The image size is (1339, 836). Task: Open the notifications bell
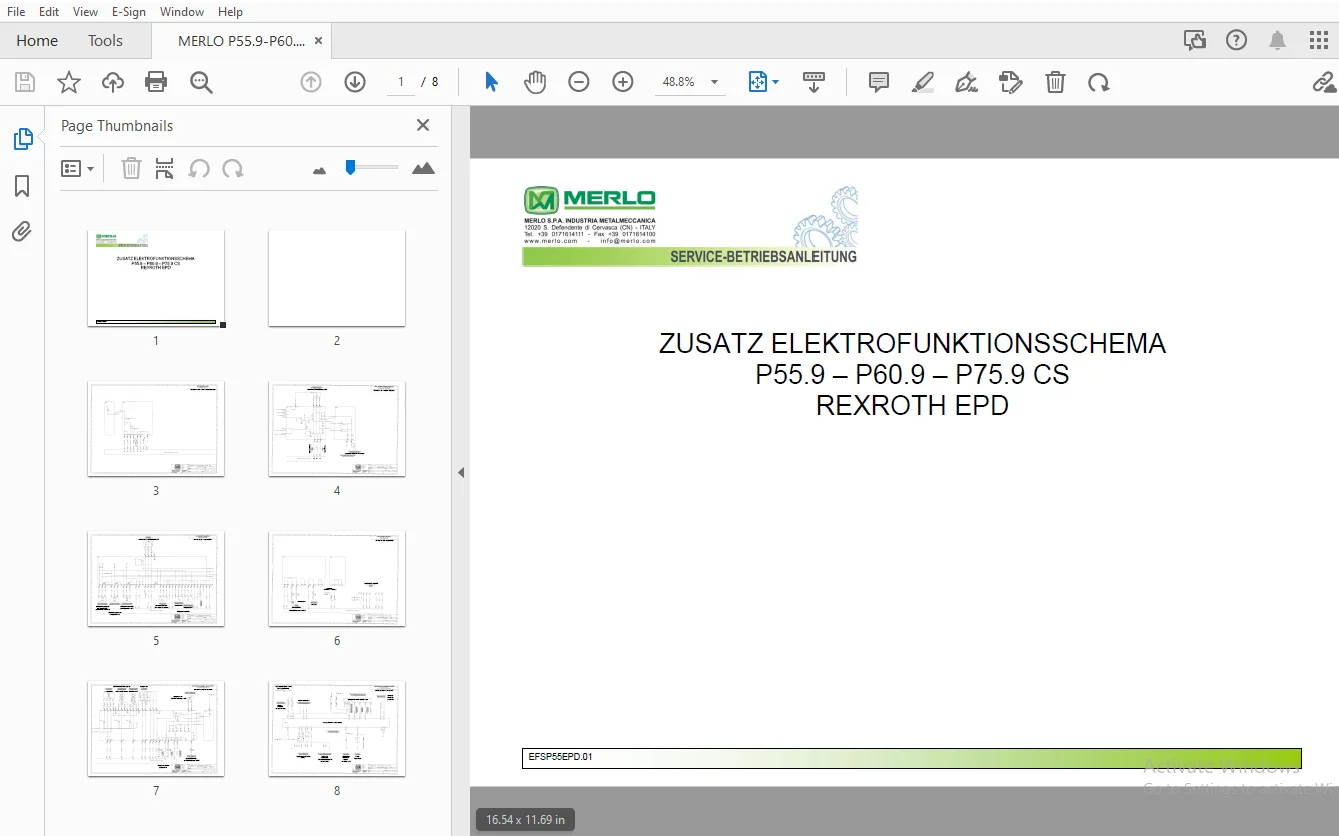(x=1278, y=40)
